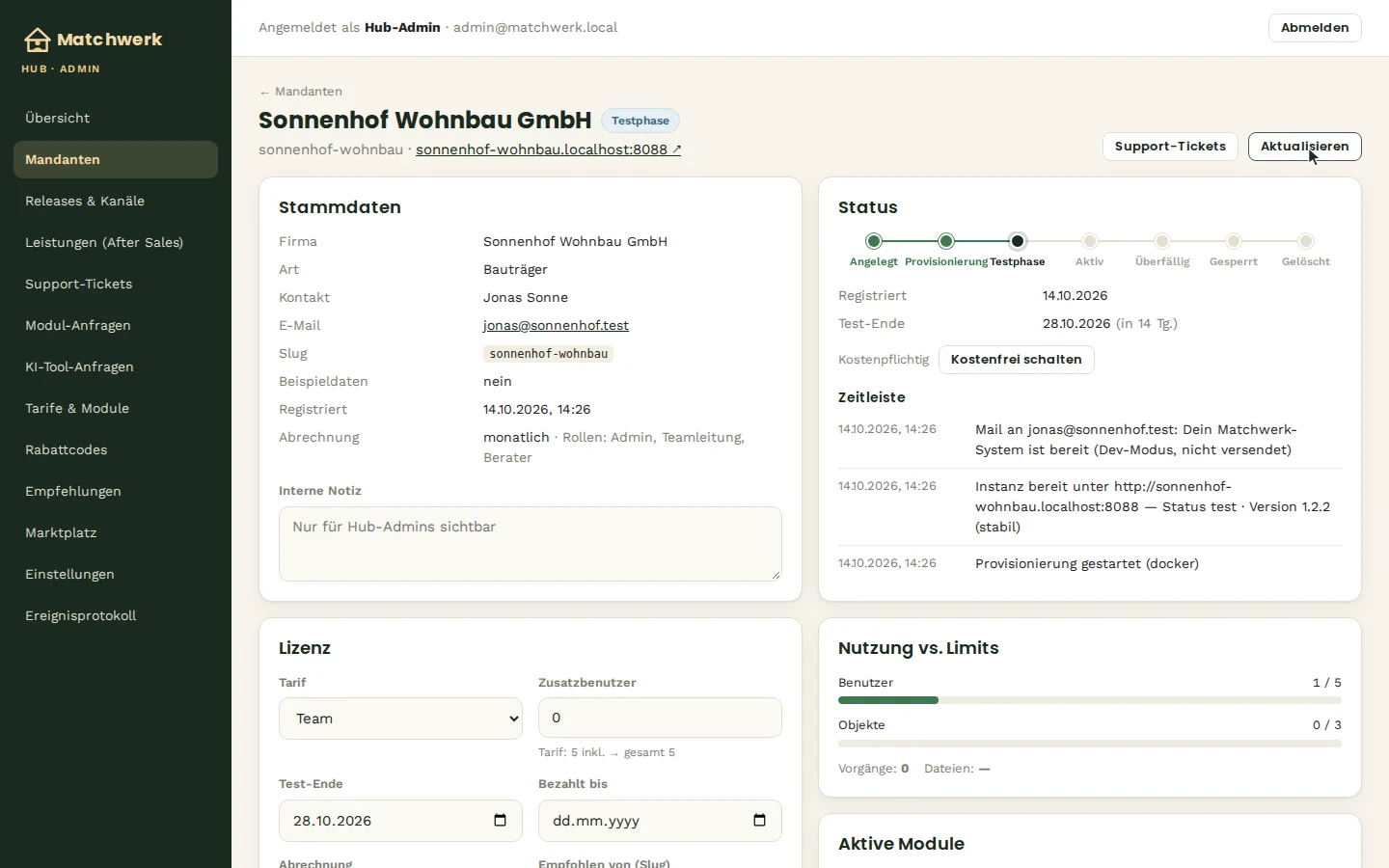Click the Testphase status step dot

[1018, 241]
